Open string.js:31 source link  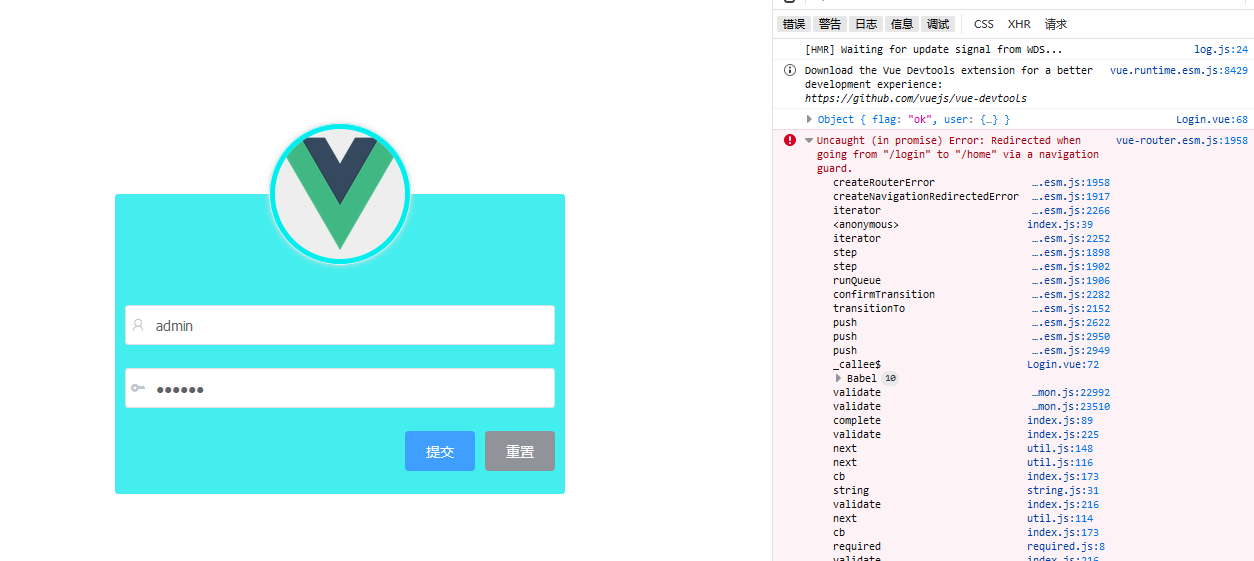1063,490
